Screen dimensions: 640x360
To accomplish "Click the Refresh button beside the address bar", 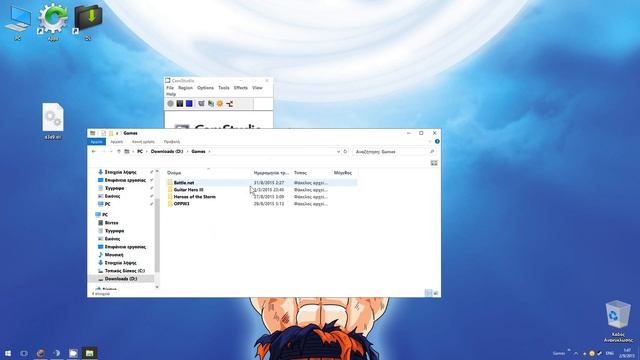I will click(345, 151).
